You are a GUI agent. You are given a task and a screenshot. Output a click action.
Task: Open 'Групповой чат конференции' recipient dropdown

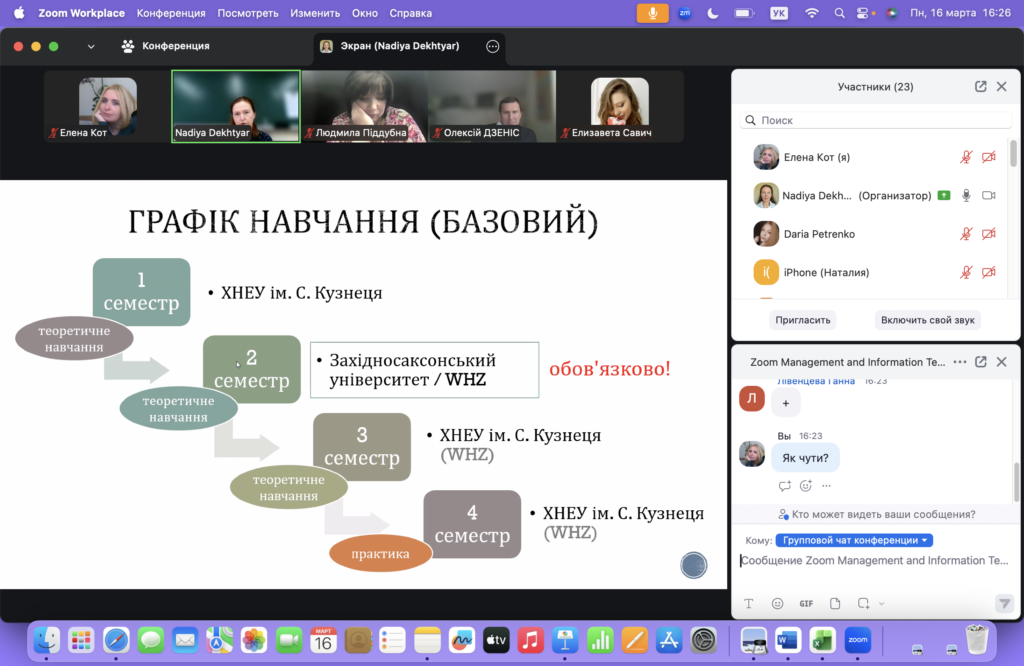854,540
